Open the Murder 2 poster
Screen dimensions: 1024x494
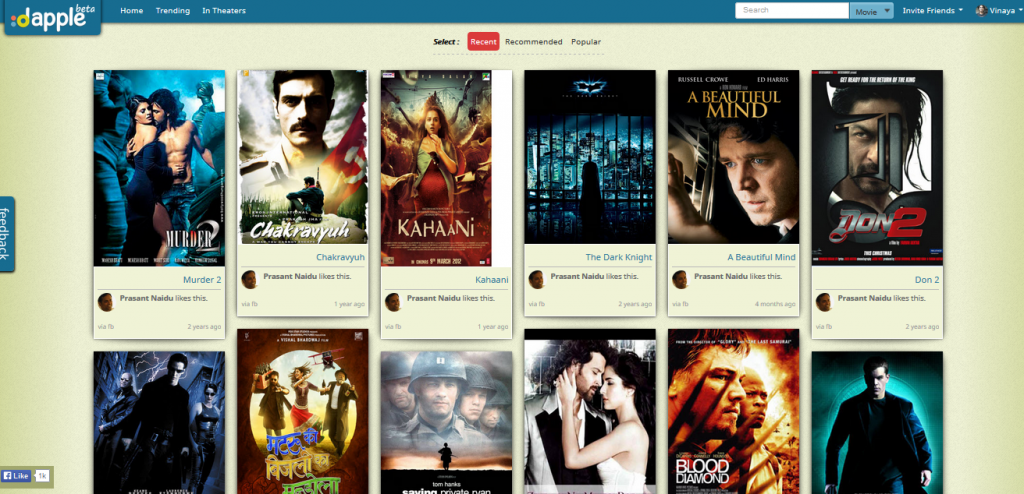tap(159, 168)
